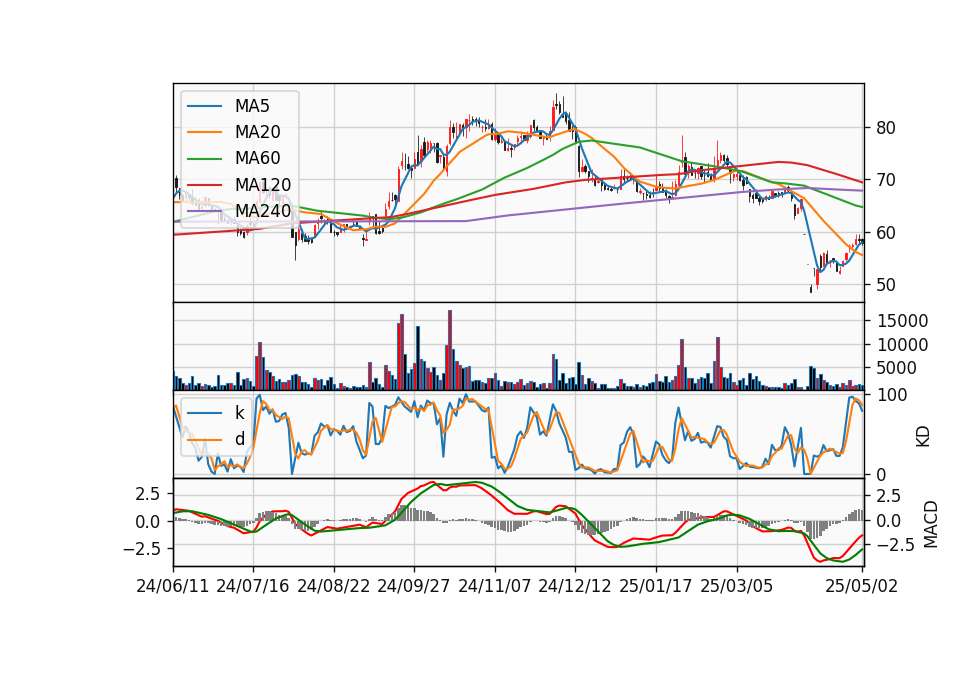Viewport: 960px width, 690px height.
Task: Click the k legend label in KD panel
Action: 239,412
